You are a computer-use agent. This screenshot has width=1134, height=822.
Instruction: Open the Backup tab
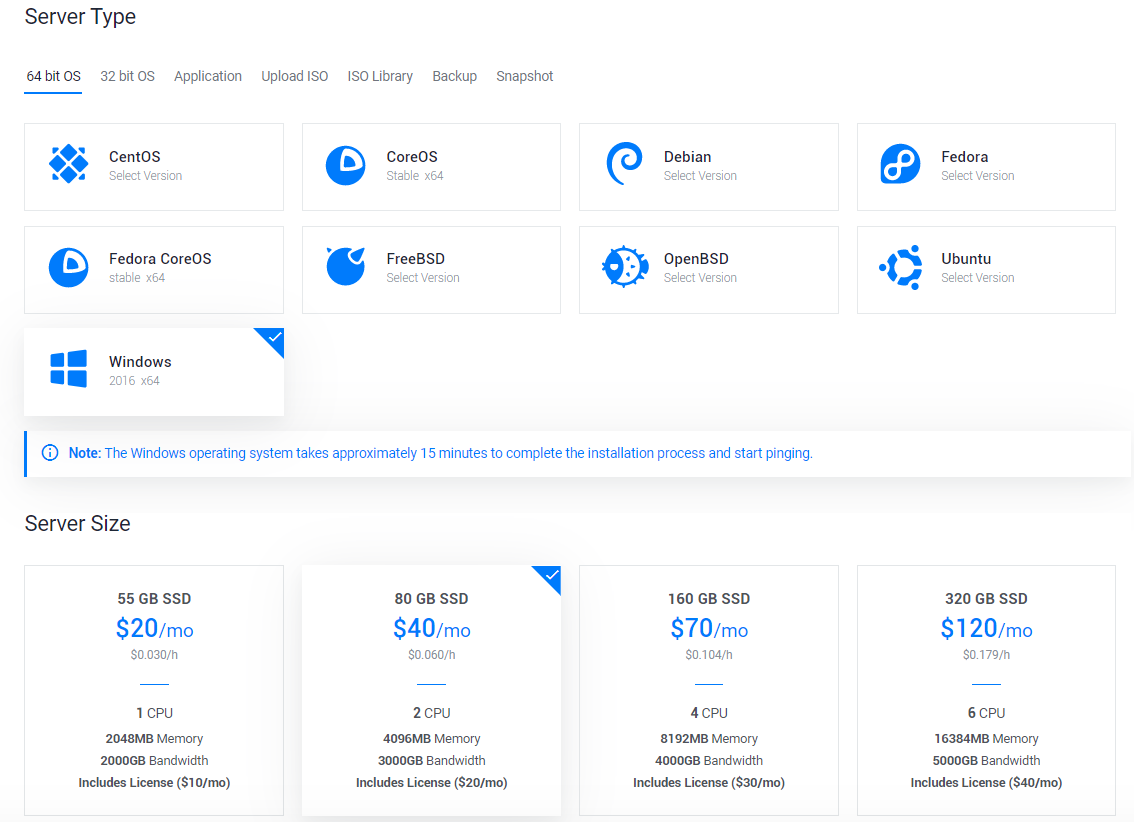click(x=454, y=77)
